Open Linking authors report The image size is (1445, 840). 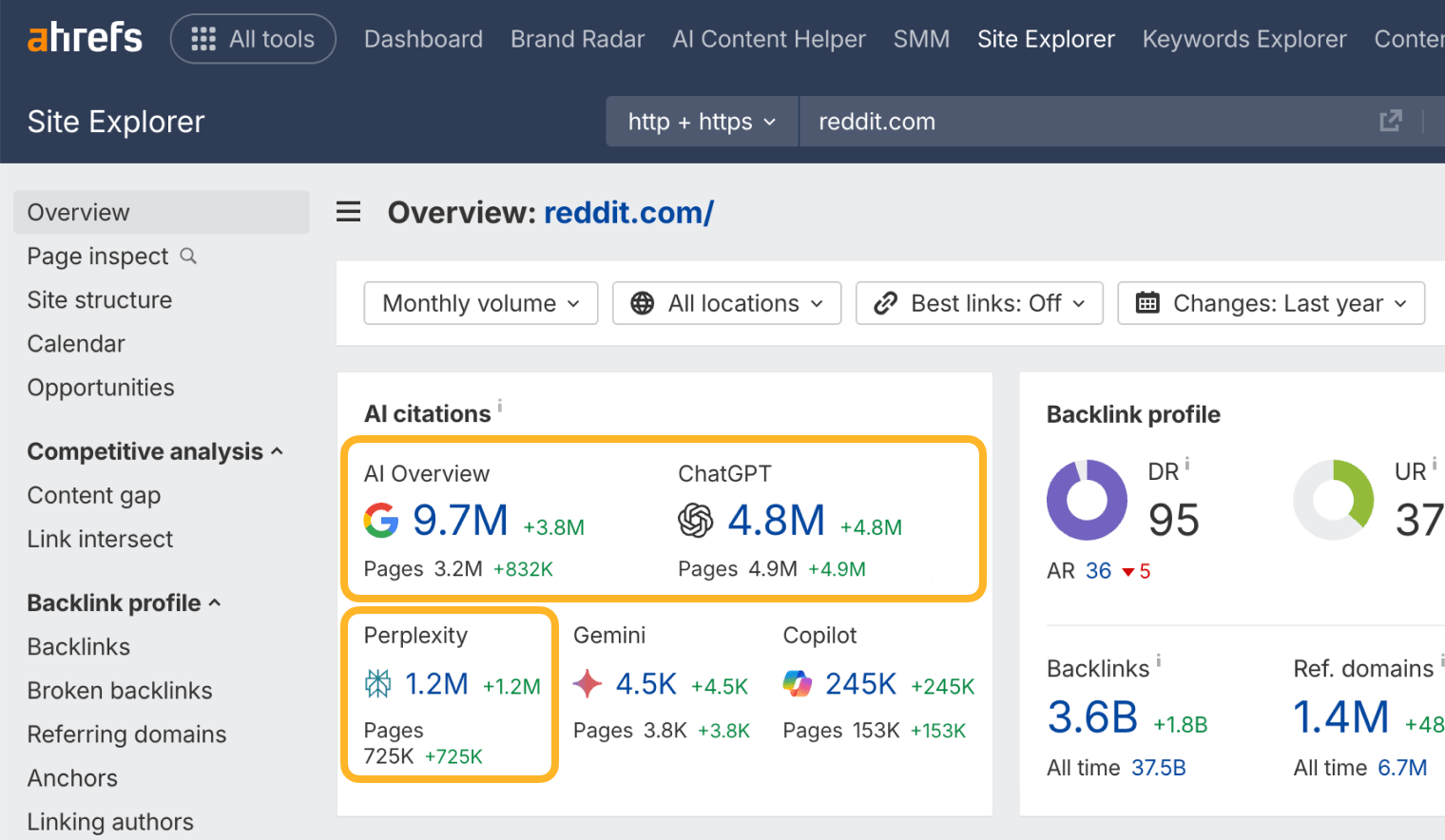pyautogui.click(x=110, y=822)
